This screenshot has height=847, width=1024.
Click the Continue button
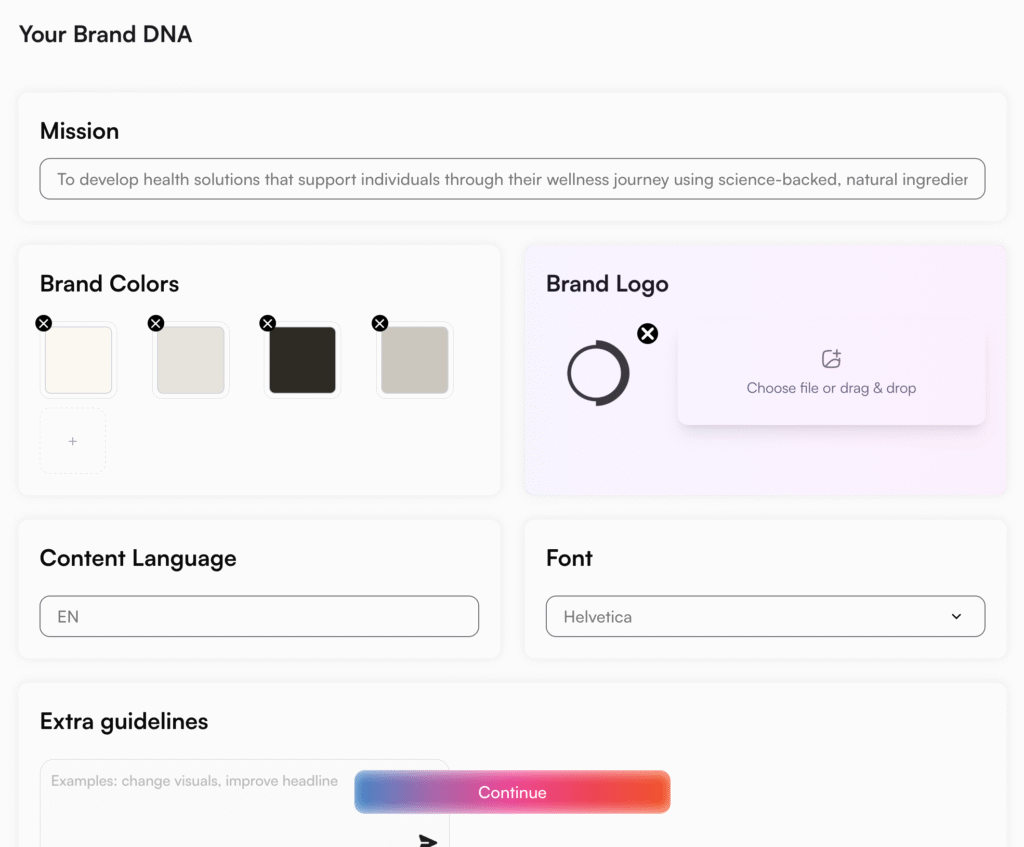pos(512,791)
